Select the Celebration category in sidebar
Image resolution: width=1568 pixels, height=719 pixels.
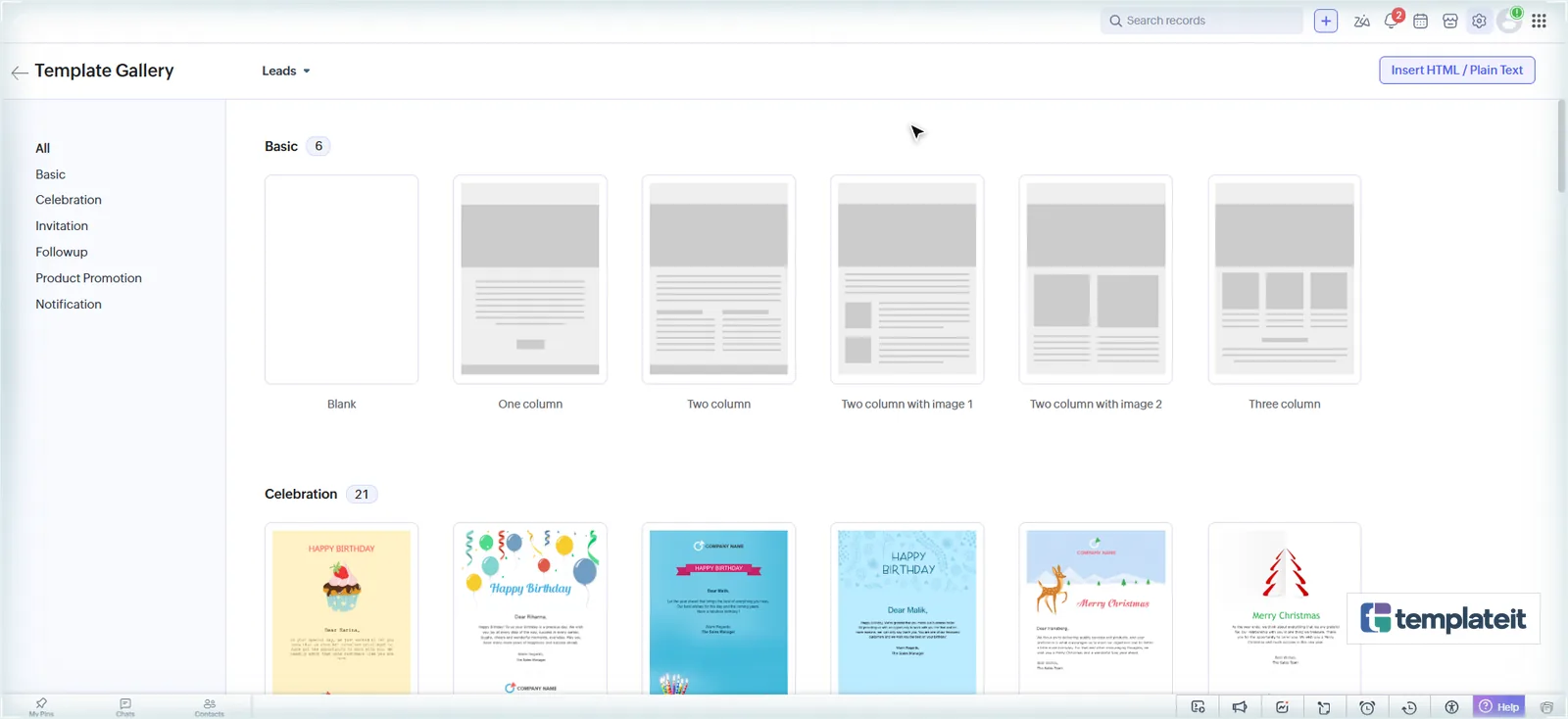69,200
